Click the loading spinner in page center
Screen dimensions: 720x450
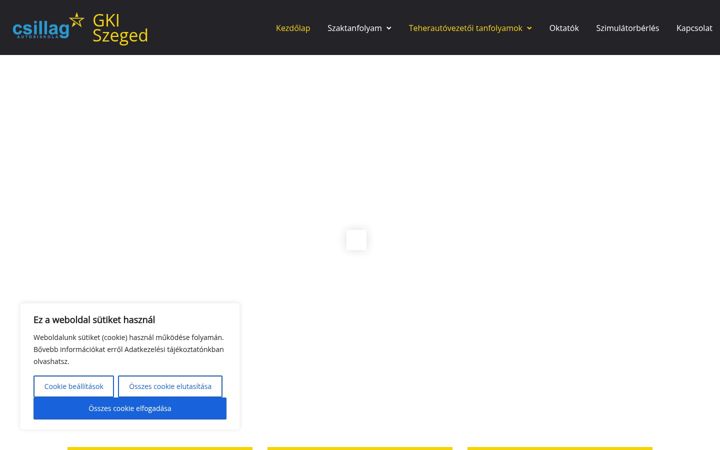pos(356,240)
